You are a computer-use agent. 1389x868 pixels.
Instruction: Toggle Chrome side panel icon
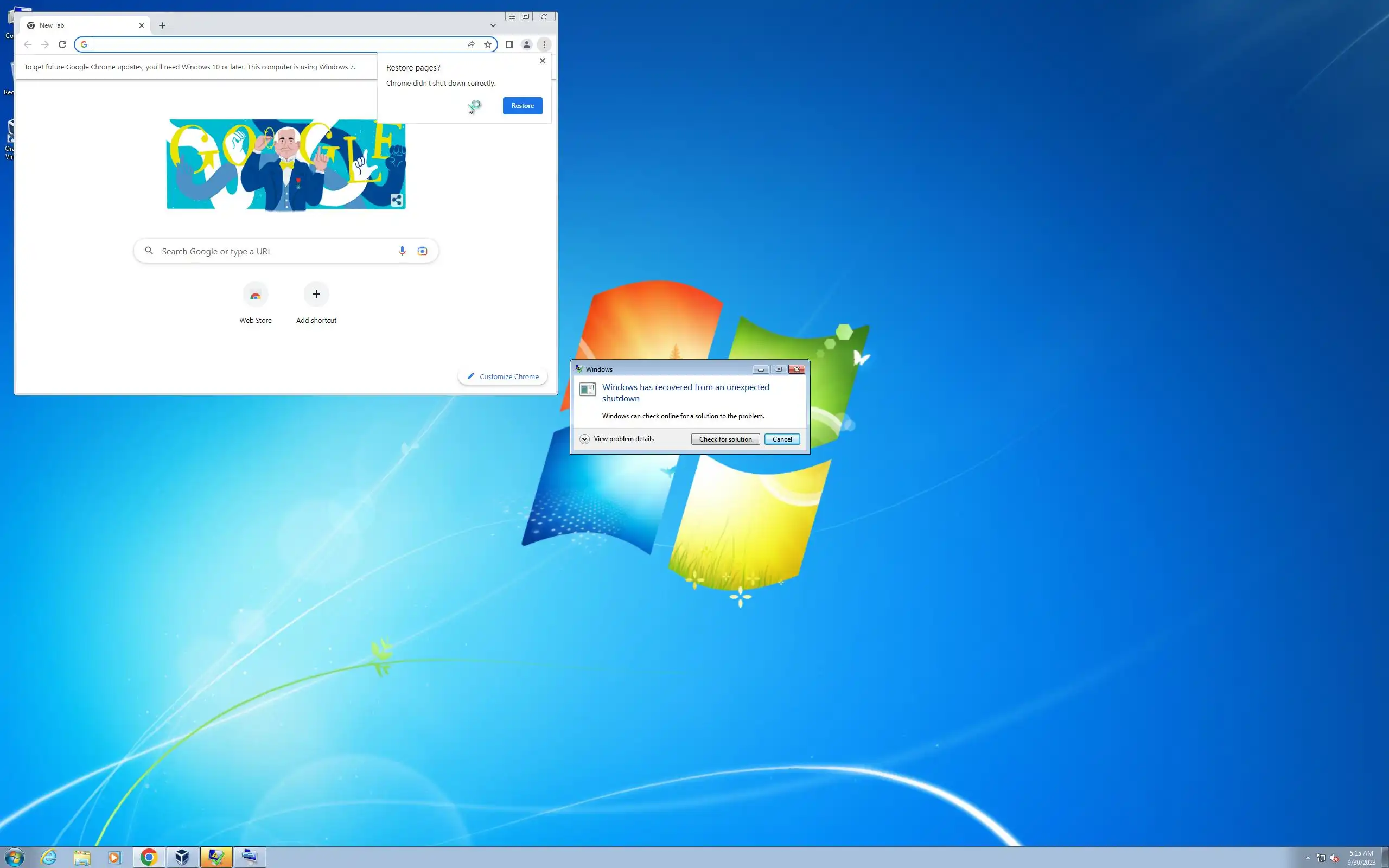[x=509, y=44]
